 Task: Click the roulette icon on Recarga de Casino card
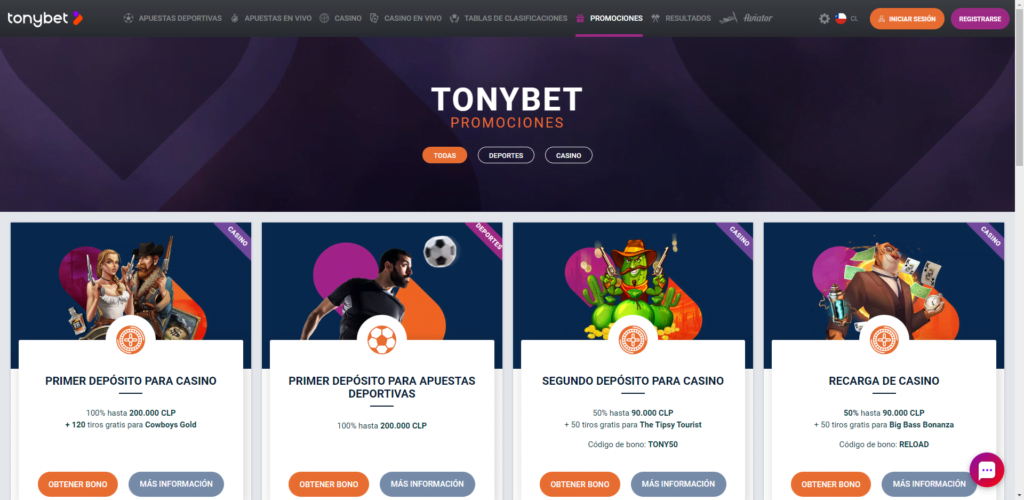point(884,340)
